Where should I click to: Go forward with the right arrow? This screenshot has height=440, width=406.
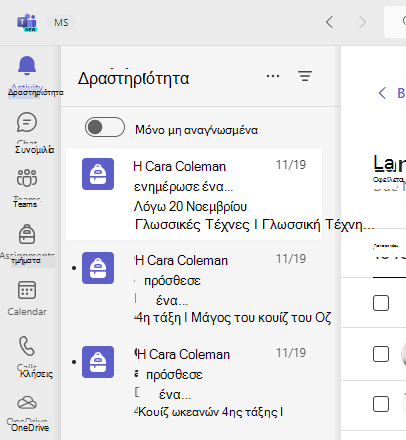[362, 22]
